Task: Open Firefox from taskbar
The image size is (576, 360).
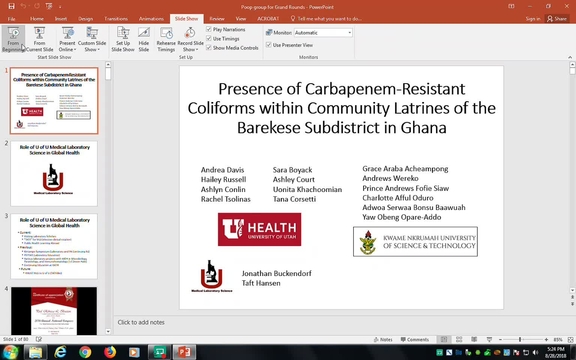Action: [110, 352]
